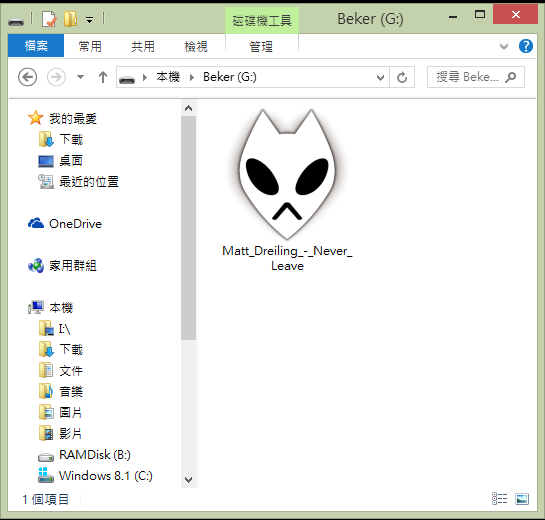Click the 影片 folder icon
The width and height of the screenshot is (545, 520).
46,433
